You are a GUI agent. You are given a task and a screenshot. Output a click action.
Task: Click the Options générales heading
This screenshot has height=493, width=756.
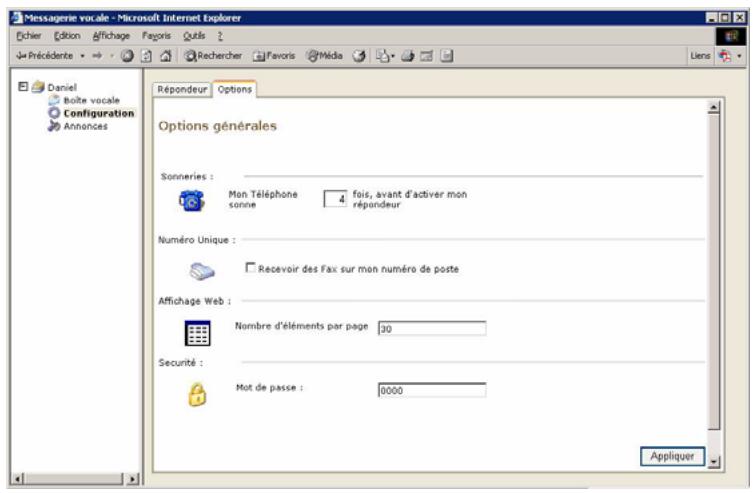pos(217,126)
